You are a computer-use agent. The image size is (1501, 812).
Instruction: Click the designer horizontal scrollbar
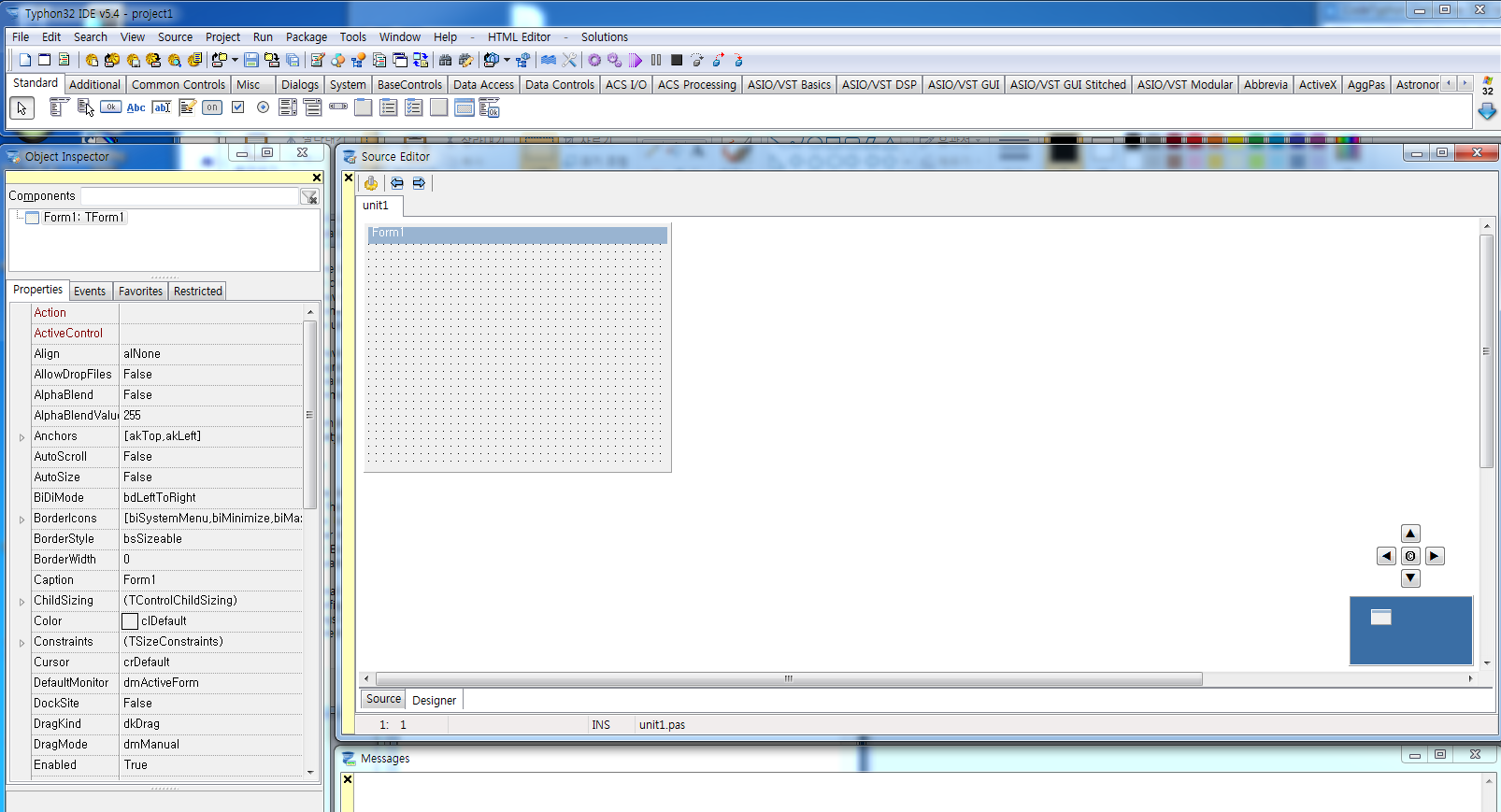788,679
